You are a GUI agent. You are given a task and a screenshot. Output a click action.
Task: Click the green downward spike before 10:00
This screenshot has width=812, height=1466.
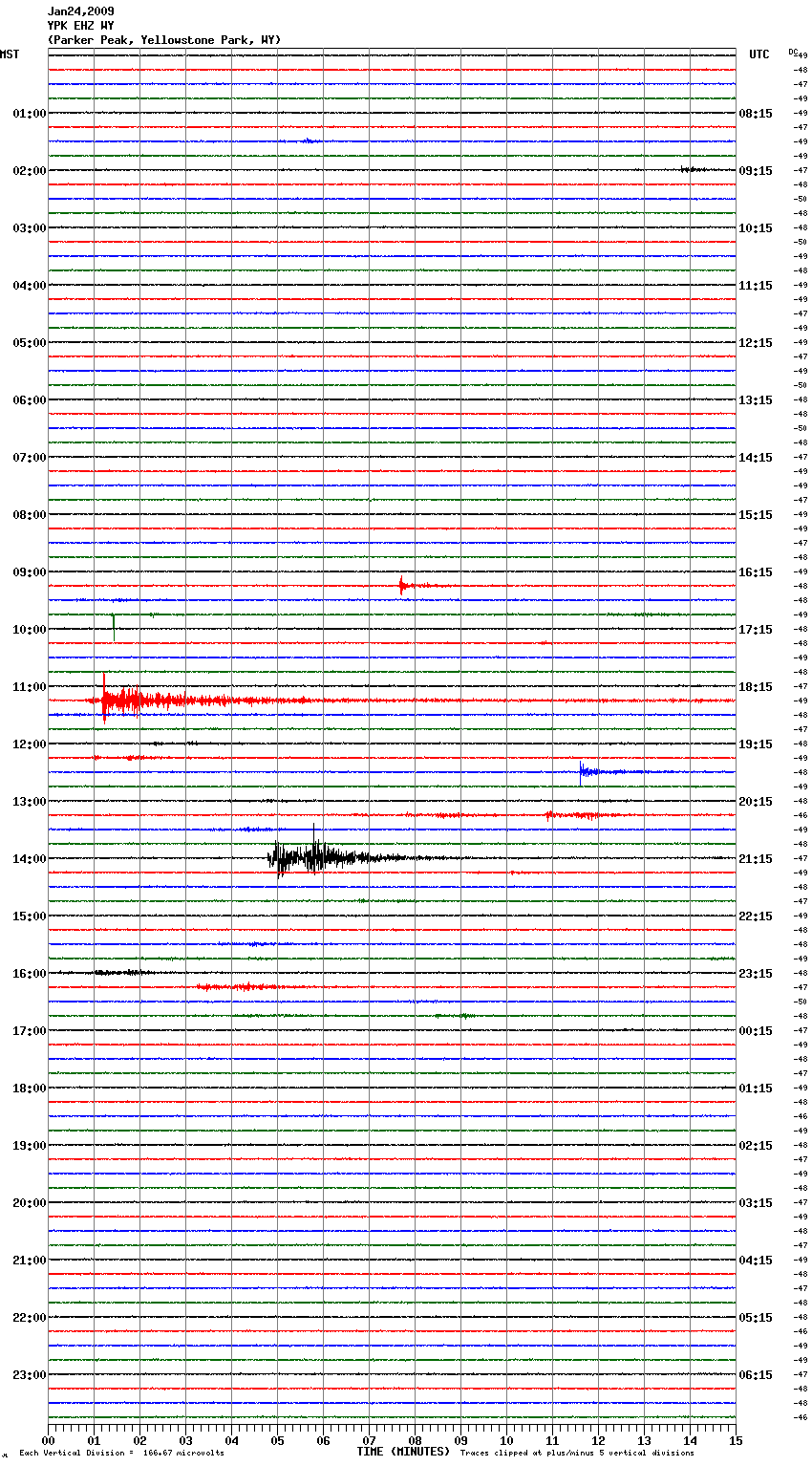[x=114, y=627]
